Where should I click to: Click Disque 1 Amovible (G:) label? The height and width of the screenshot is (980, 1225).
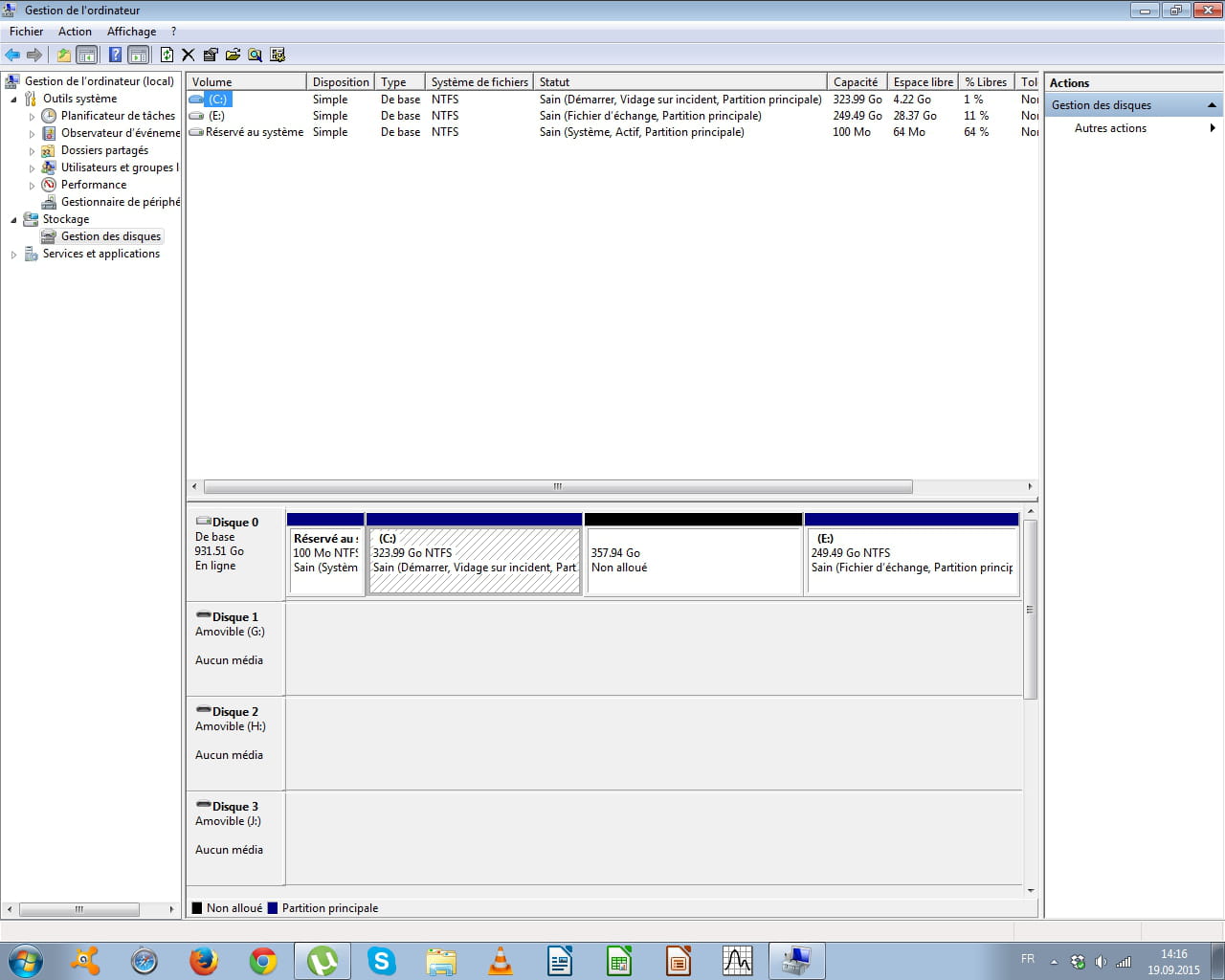click(235, 648)
